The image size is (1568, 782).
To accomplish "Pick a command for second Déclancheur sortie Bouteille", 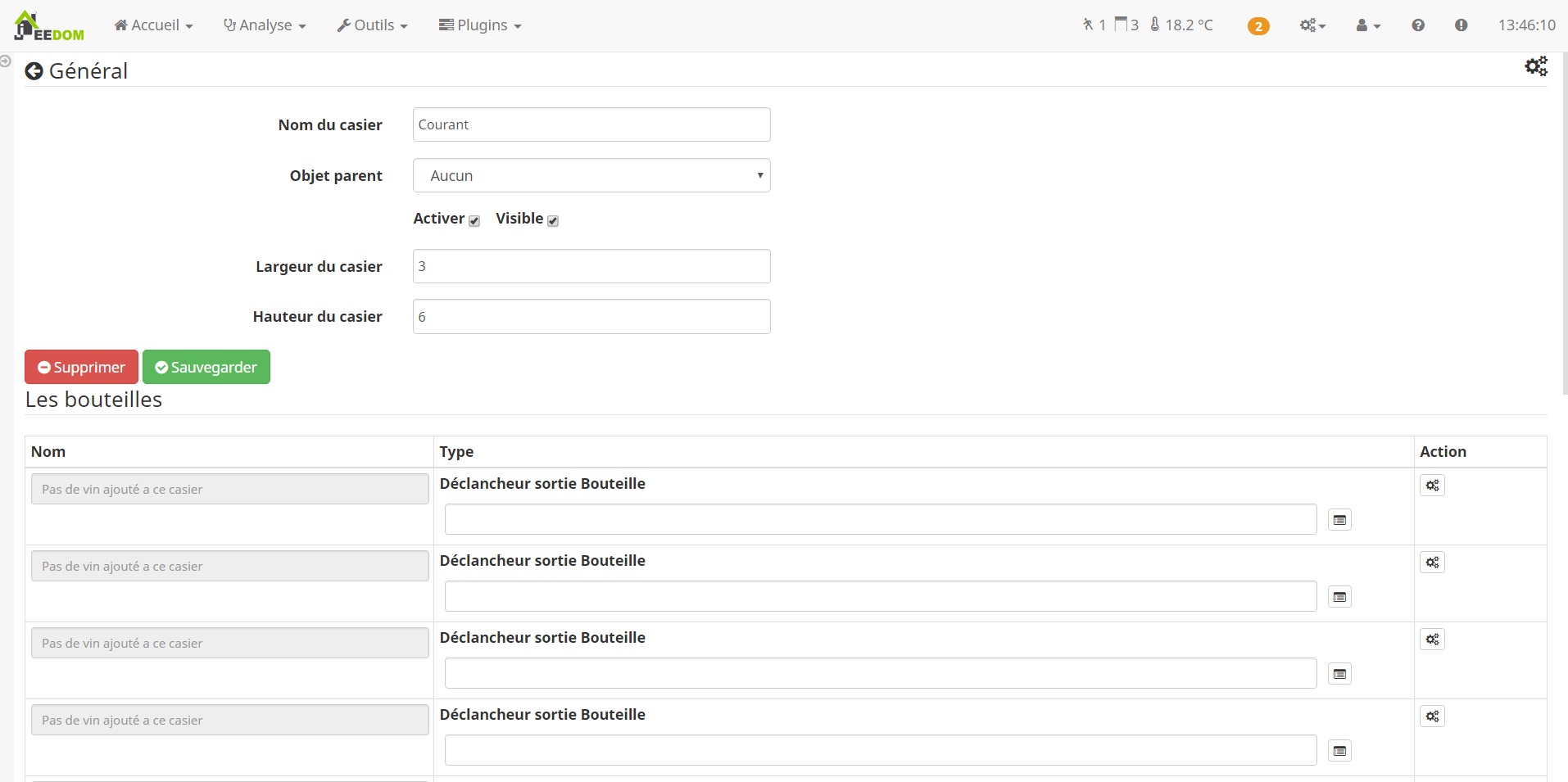I will 1339,597.
